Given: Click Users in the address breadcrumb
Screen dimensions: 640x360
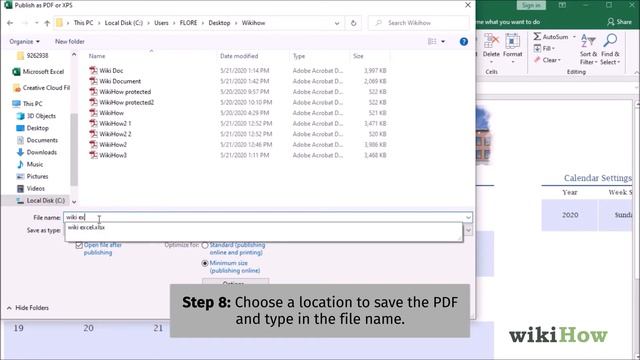Looking at the screenshot, I should pos(161,23).
